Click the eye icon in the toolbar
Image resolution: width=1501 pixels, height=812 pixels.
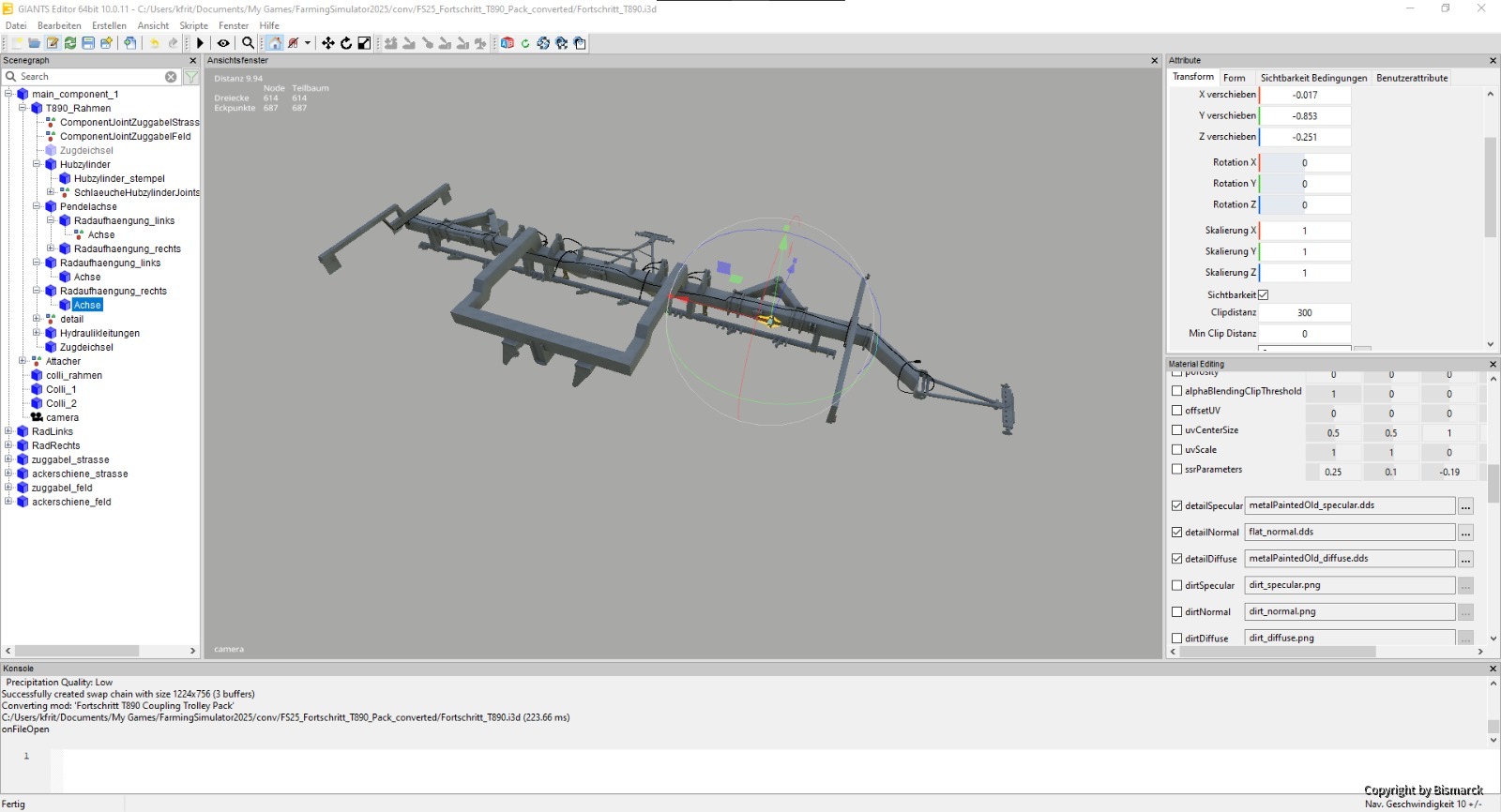click(x=223, y=43)
